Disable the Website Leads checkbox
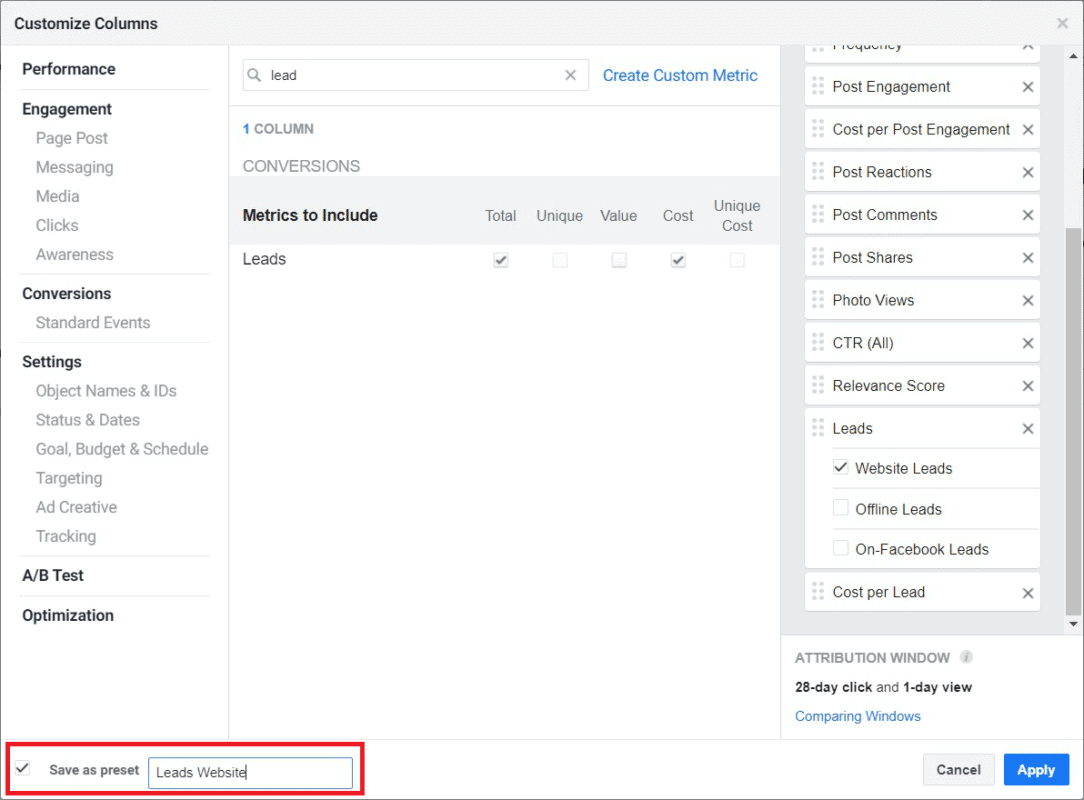Image resolution: width=1084 pixels, height=800 pixels. 841,467
